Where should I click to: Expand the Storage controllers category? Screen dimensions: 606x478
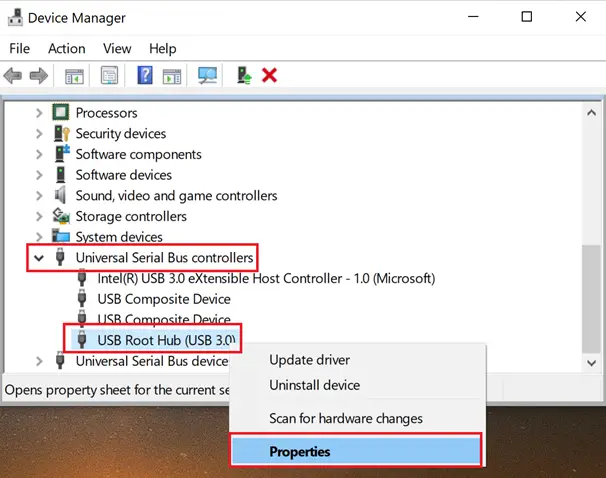click(x=39, y=217)
